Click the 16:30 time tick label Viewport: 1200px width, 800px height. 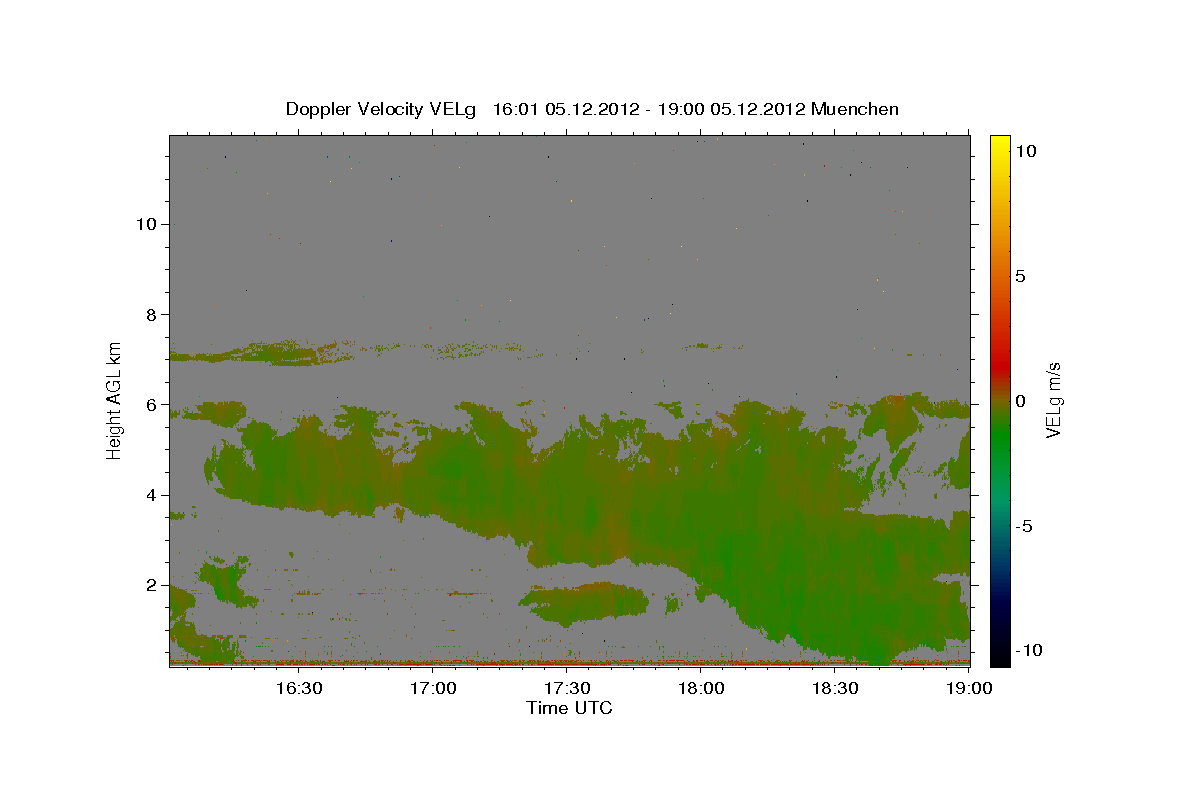click(x=299, y=689)
